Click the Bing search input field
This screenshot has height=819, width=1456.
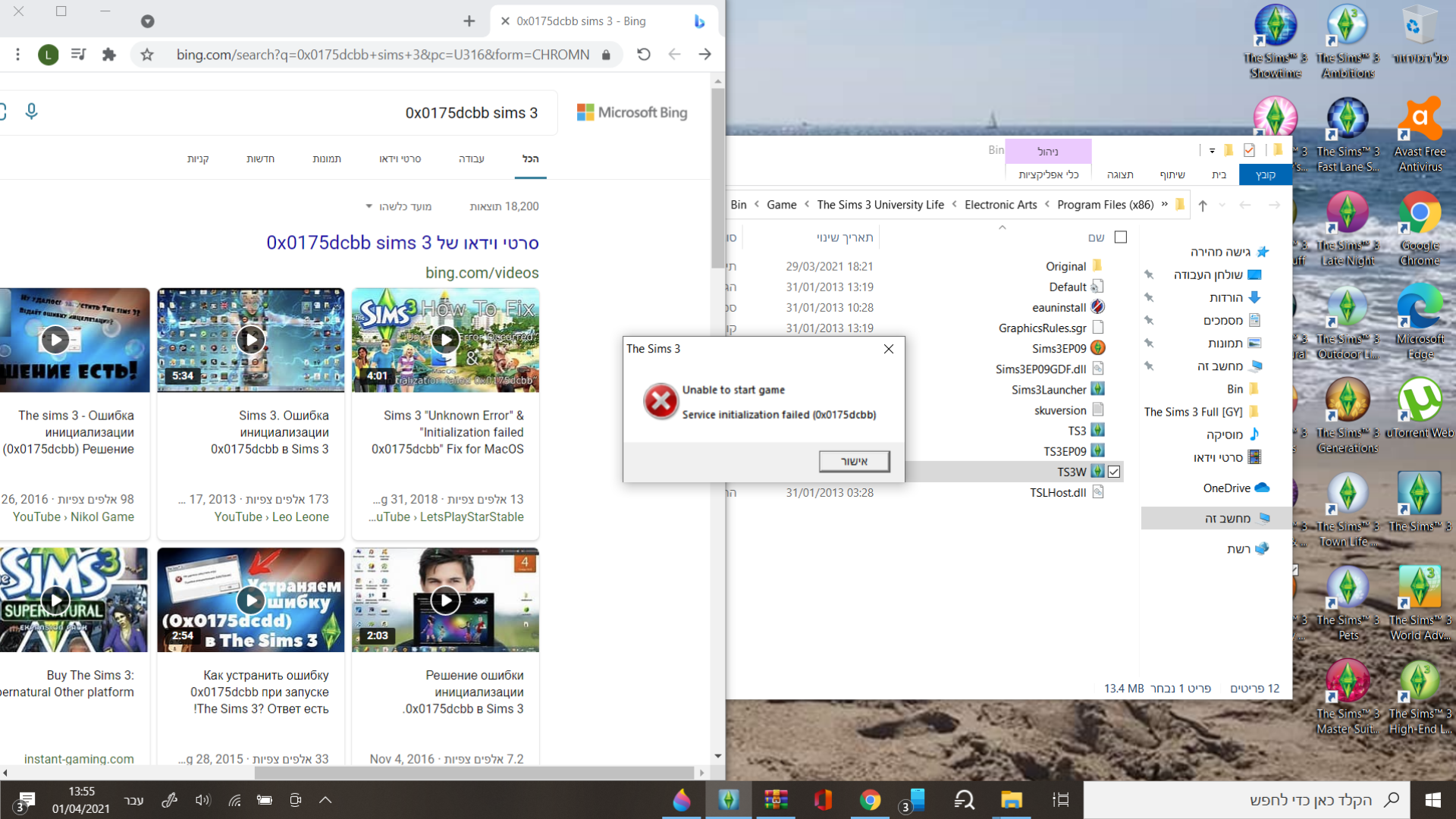coord(296,113)
